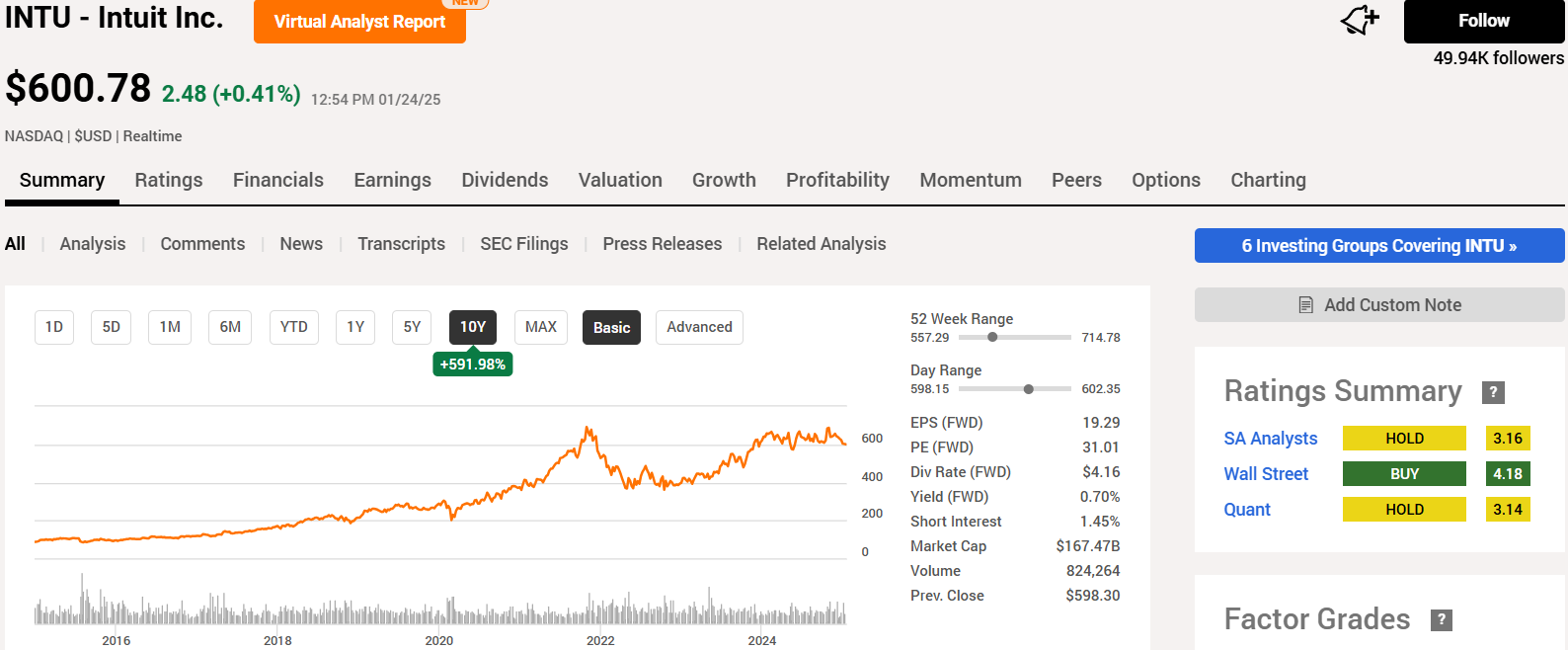Open the Earnings tab
Image resolution: width=1568 pixels, height=650 pixels.
[393, 180]
